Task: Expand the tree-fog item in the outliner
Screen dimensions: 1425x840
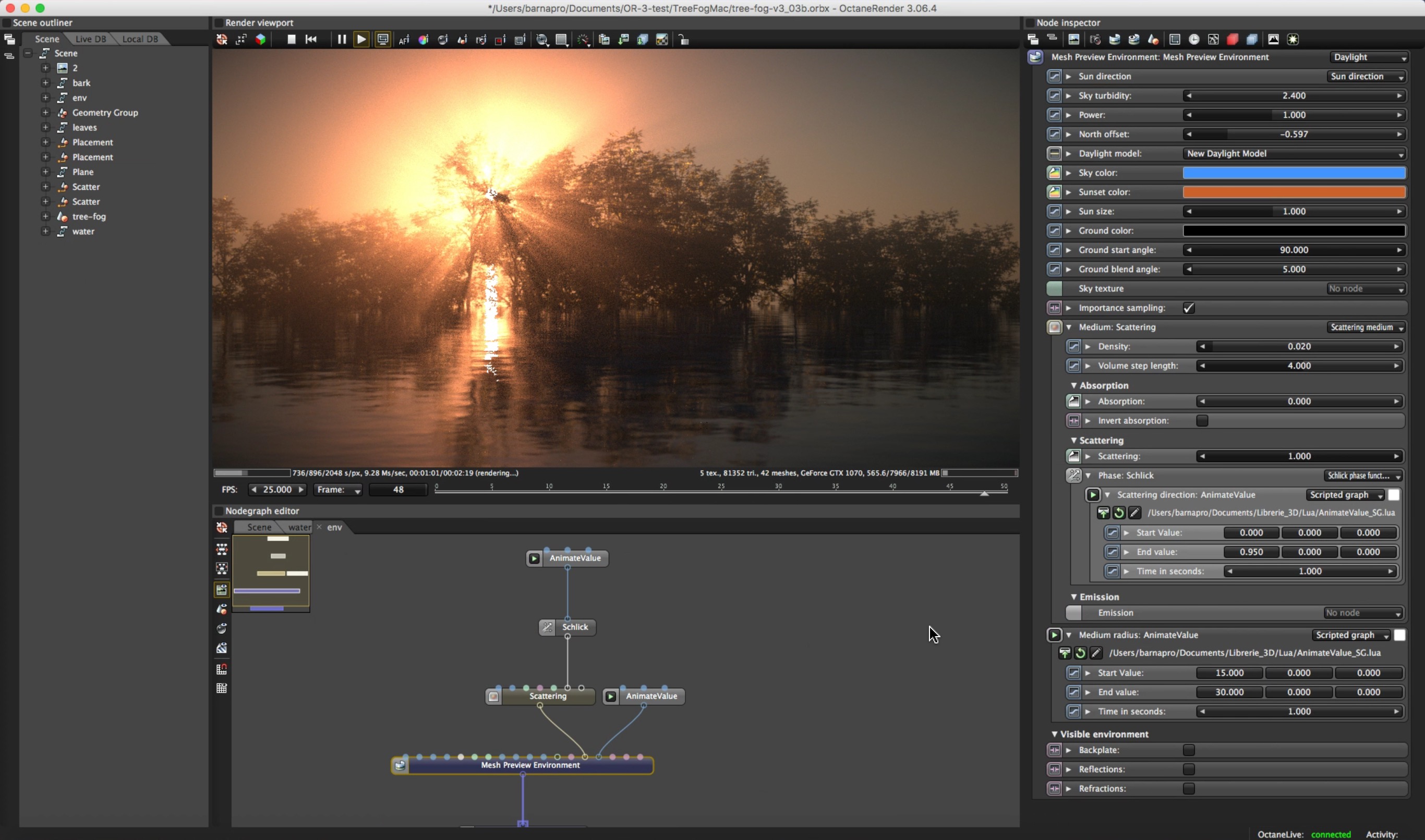Action: [x=46, y=216]
